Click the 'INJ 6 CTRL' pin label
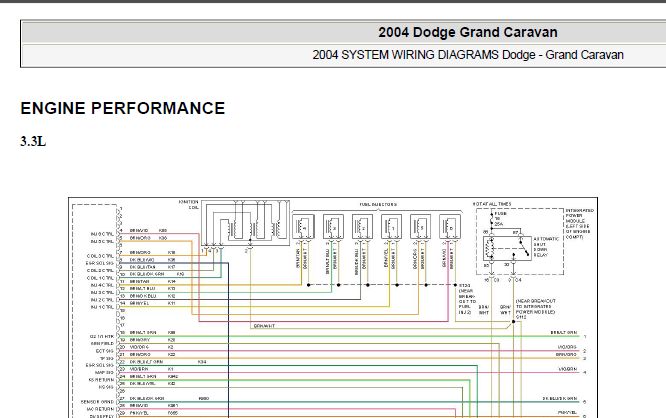The image size is (666, 418). [x=102, y=234]
